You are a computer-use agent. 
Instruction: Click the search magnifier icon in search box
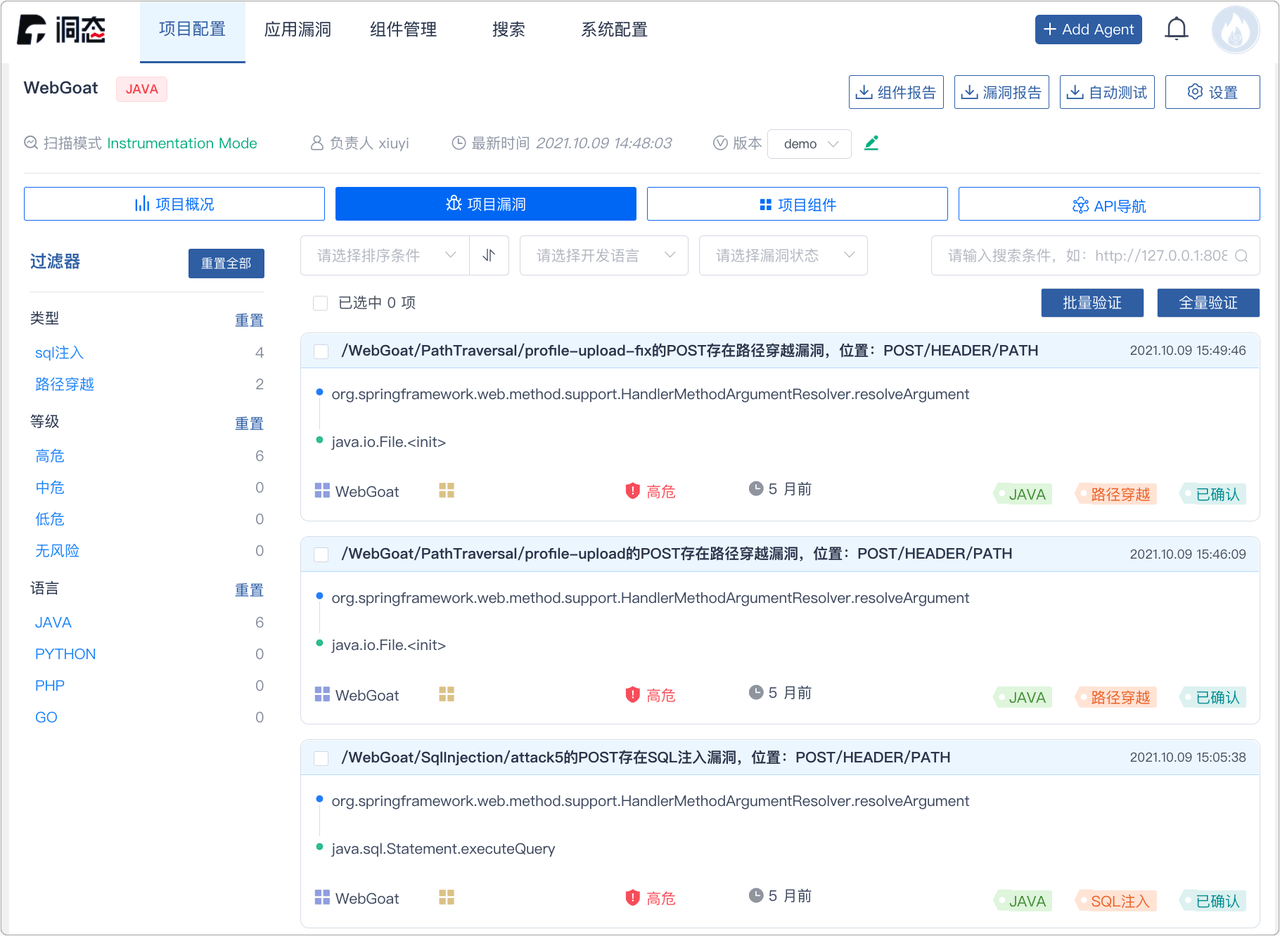click(x=1241, y=256)
